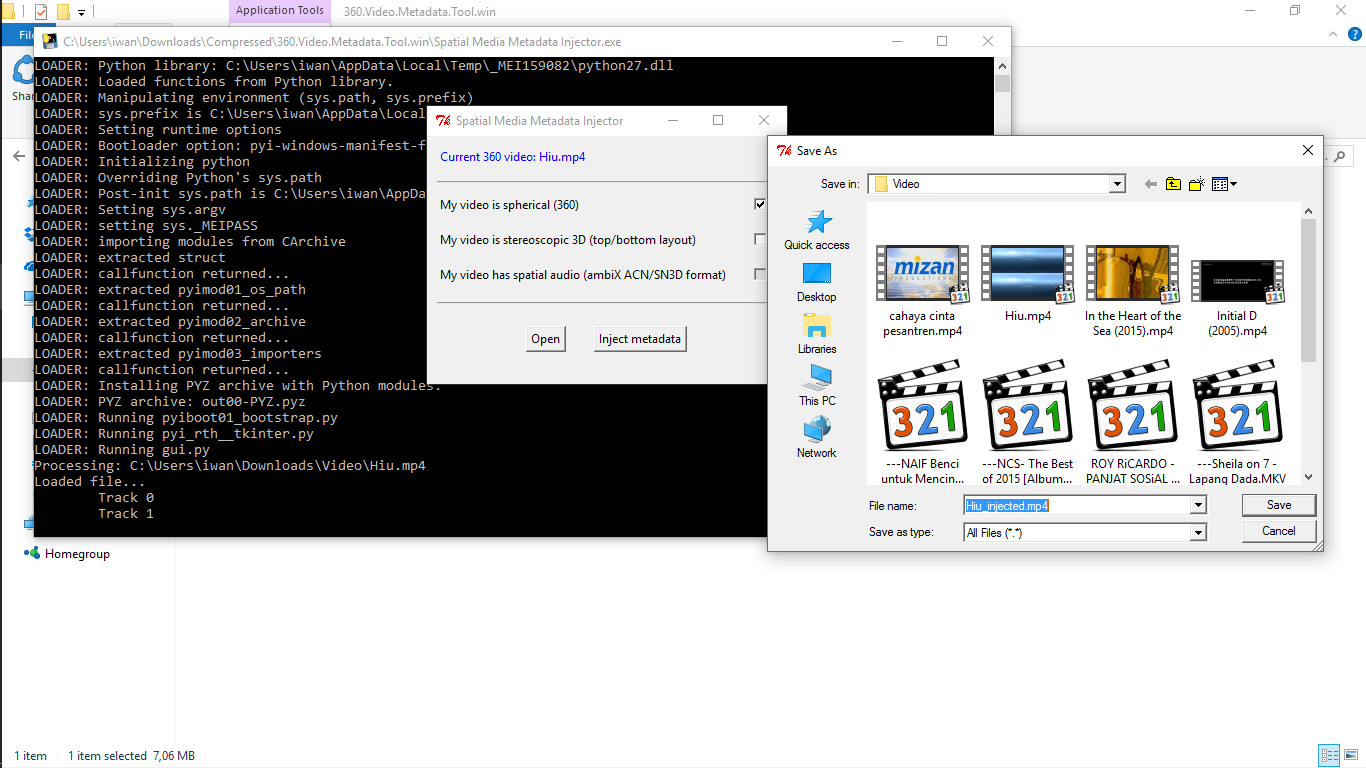Click the Inject metadata button
Screen dimensions: 1366x768
click(x=639, y=338)
